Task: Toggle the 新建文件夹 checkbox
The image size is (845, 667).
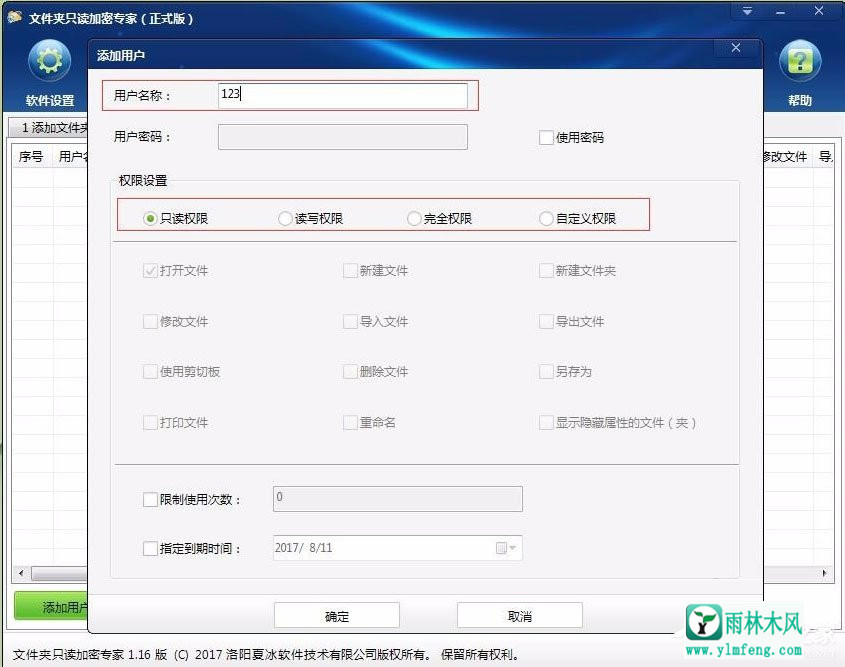Action: coord(546,270)
